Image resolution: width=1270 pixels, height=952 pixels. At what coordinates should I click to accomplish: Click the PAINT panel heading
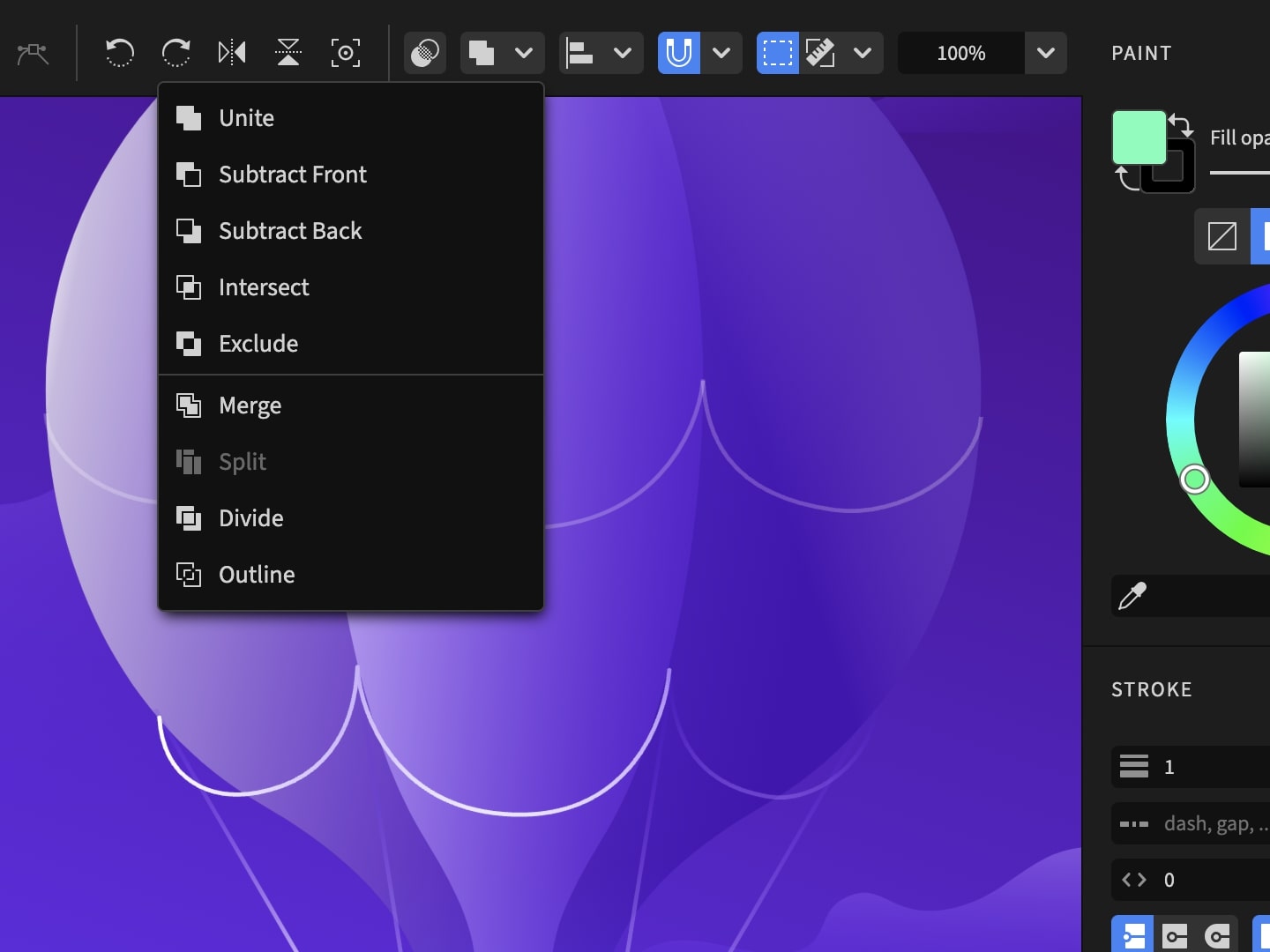pyautogui.click(x=1141, y=53)
